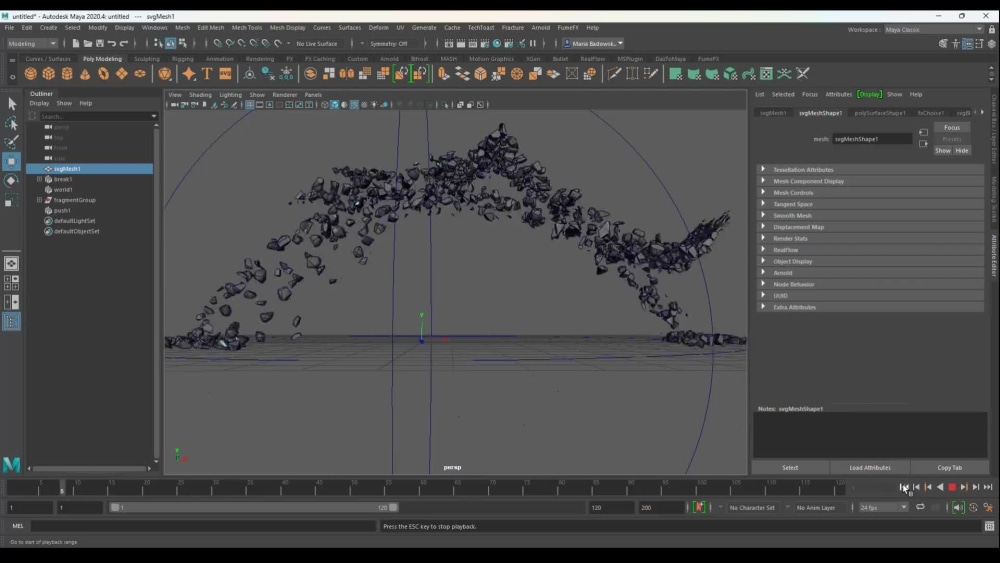Toggle viewport grid display icon
Image resolution: width=1000 pixels, height=563 pixels.
tap(250, 105)
